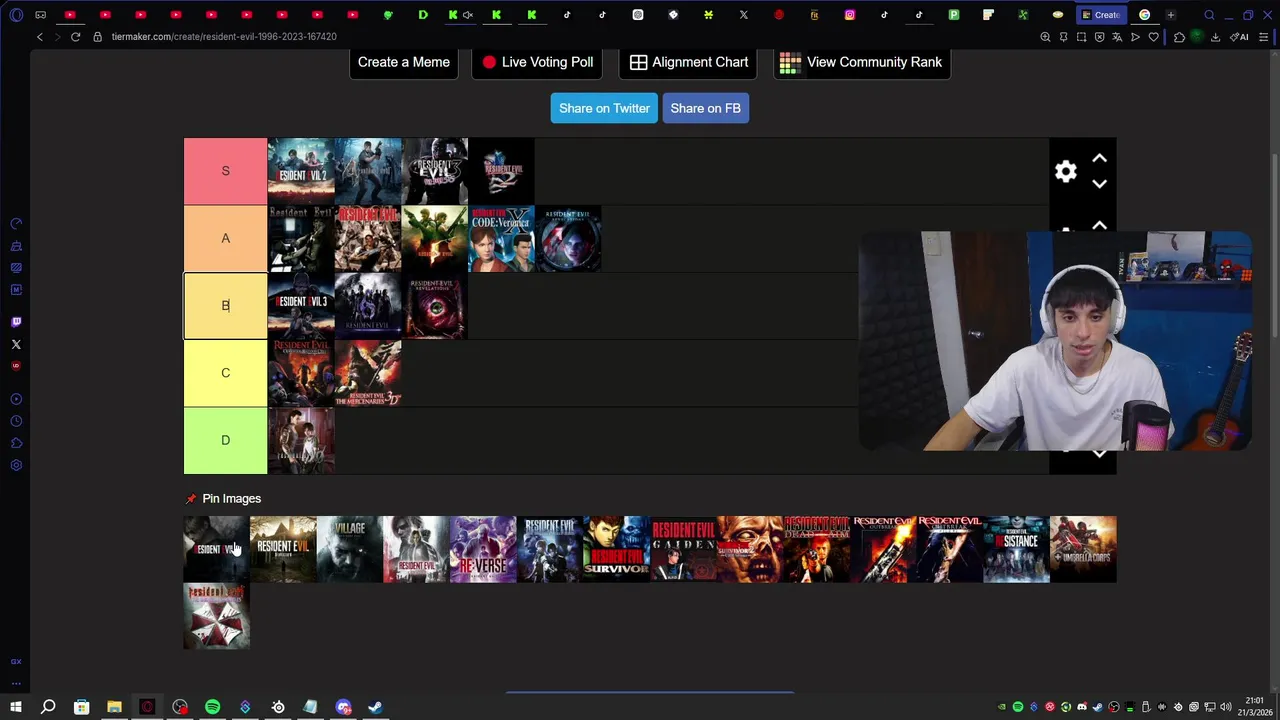Pick Revelations 2 cover in B tier
The width and height of the screenshot is (1280, 720).
click(x=435, y=306)
